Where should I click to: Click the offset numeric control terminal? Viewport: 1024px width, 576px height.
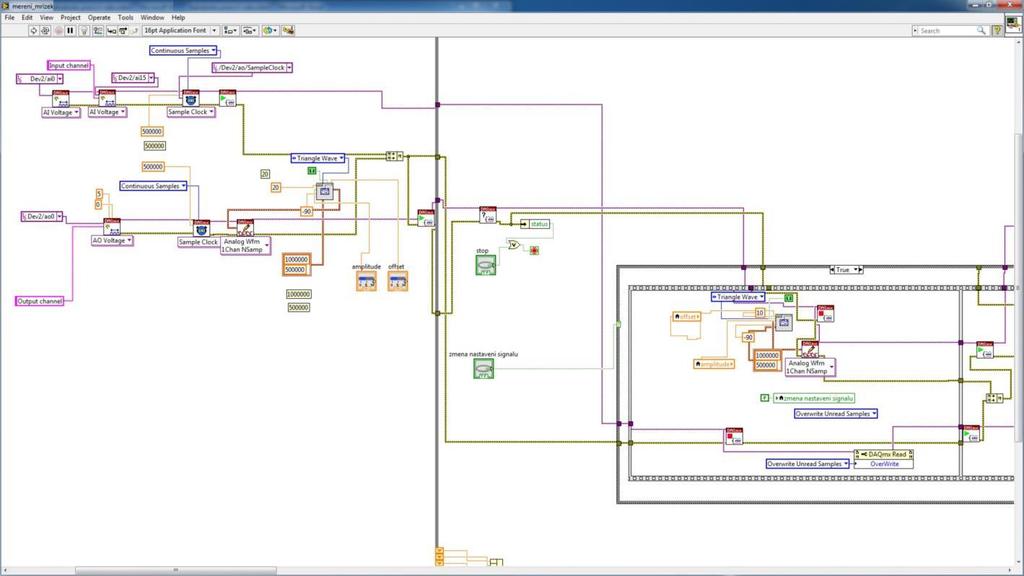point(397,281)
